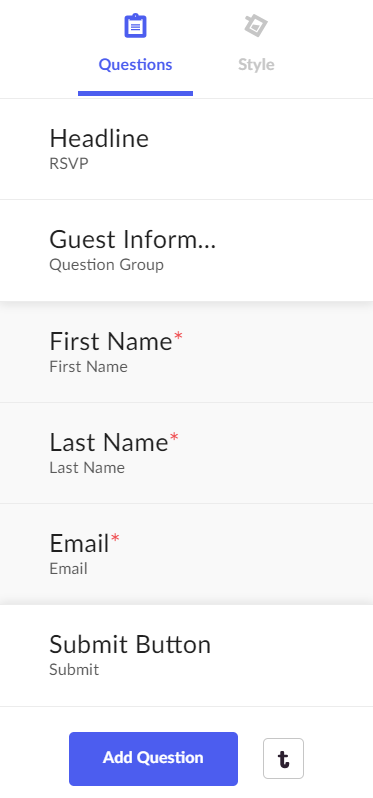The image size is (373, 798).
Task: Select the First Name question
Action: 186,352
